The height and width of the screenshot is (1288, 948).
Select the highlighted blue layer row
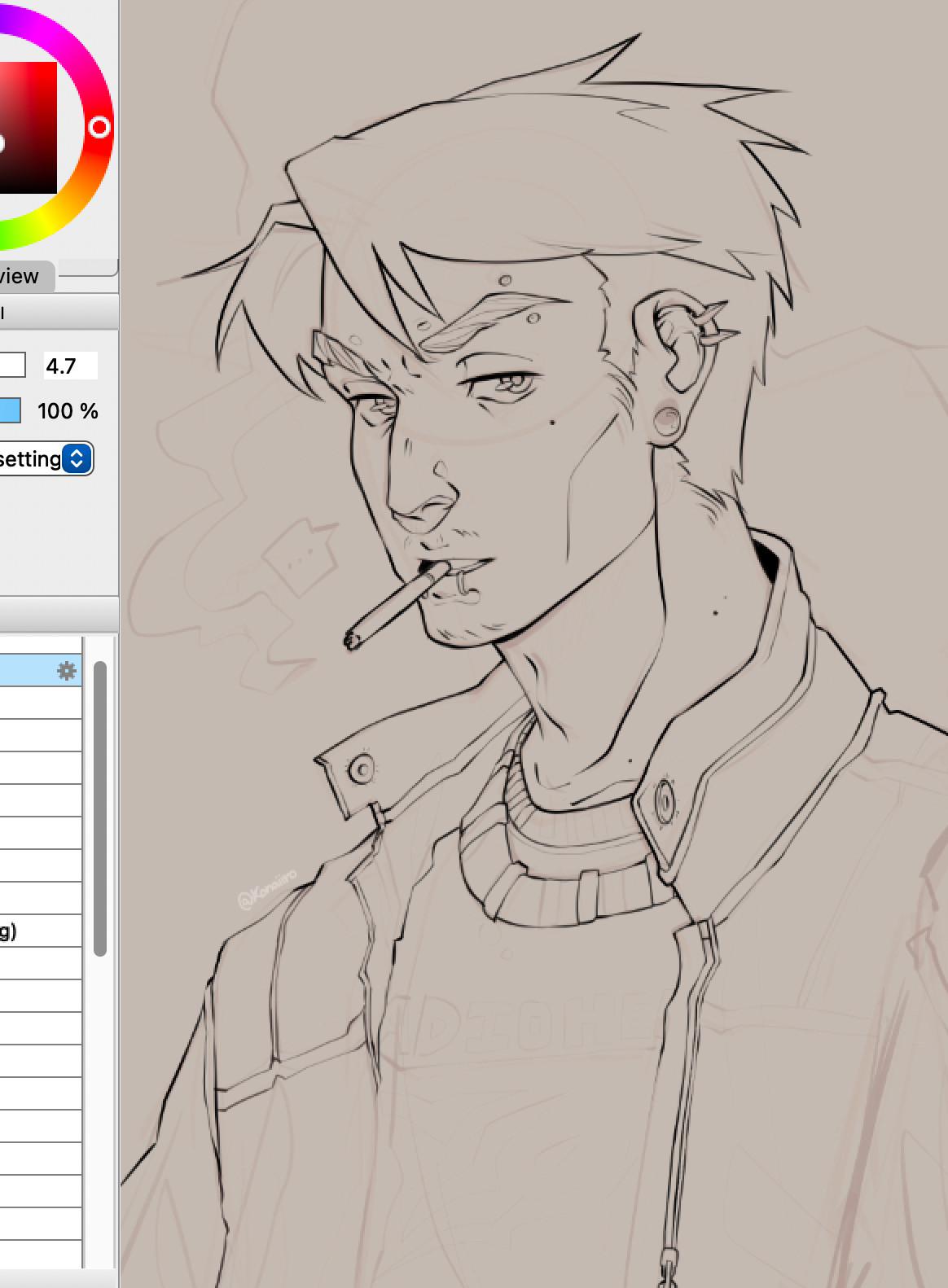41,671
